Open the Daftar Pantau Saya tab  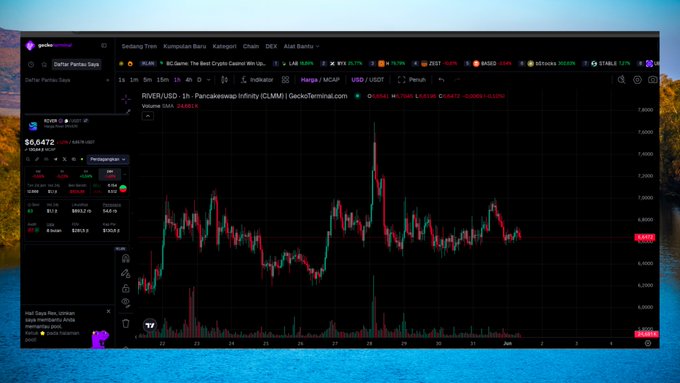tap(76, 64)
